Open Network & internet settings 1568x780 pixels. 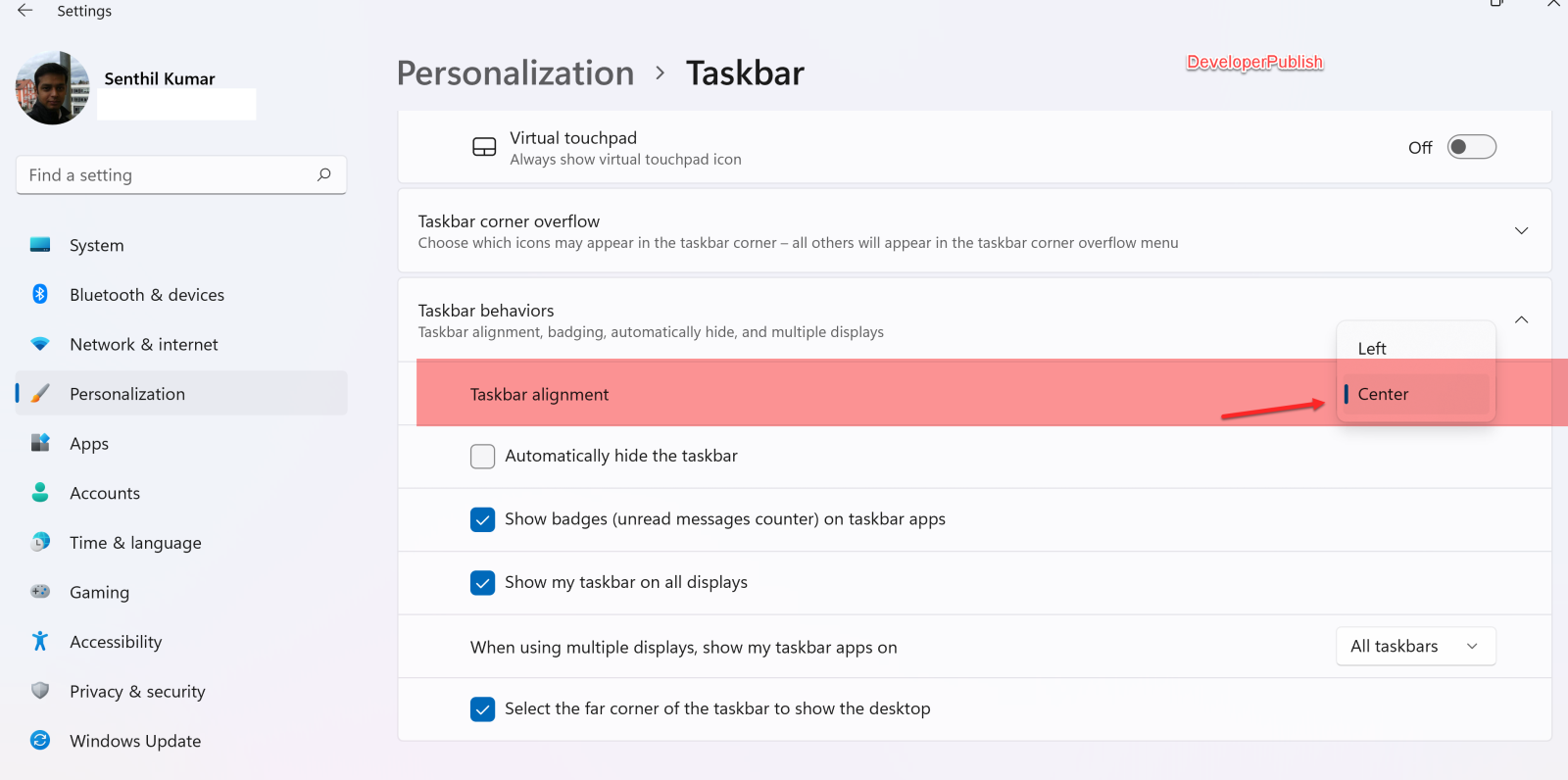coord(143,344)
